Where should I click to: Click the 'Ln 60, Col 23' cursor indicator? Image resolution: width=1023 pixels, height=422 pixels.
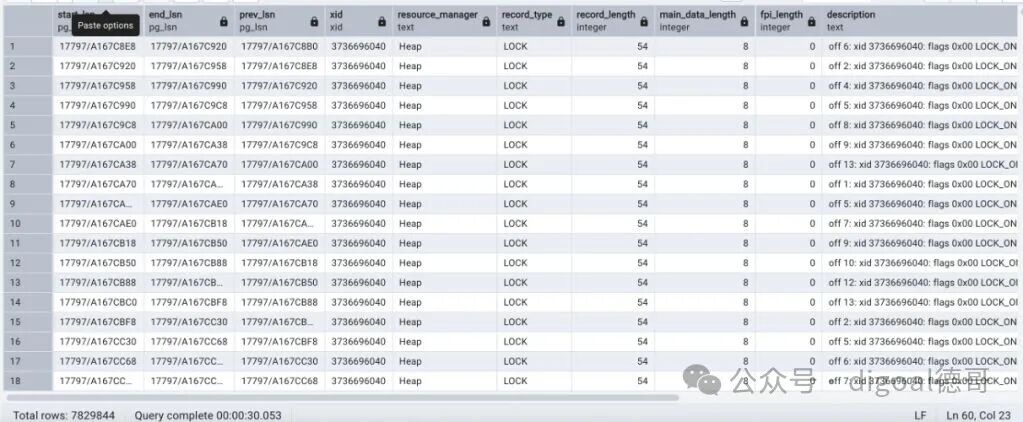click(x=978, y=415)
